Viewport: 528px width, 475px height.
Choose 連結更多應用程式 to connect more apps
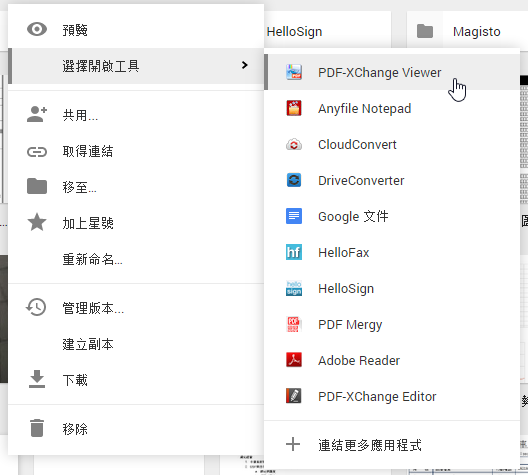[x=392, y=445]
